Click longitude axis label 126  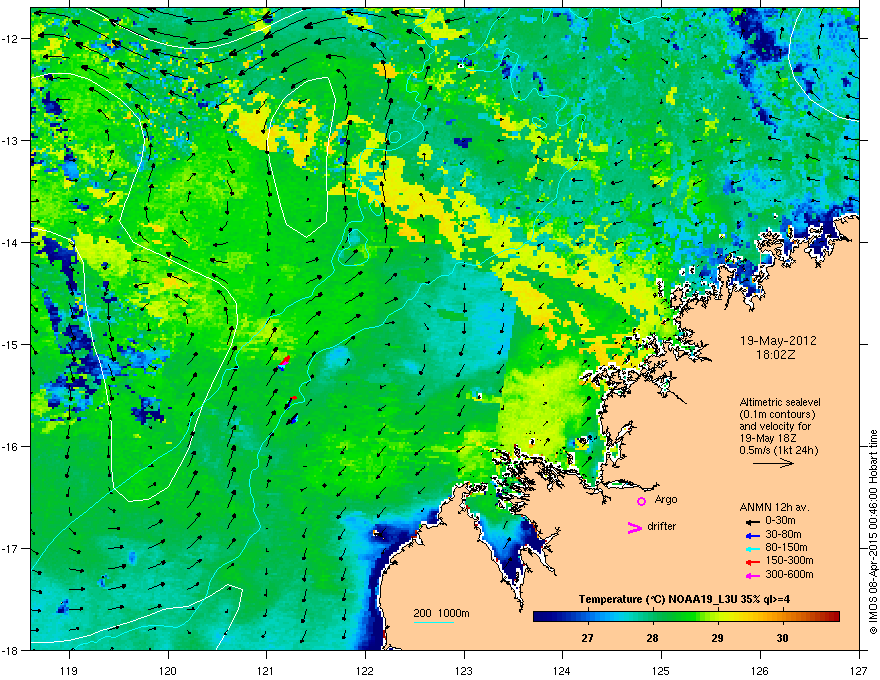click(760, 670)
